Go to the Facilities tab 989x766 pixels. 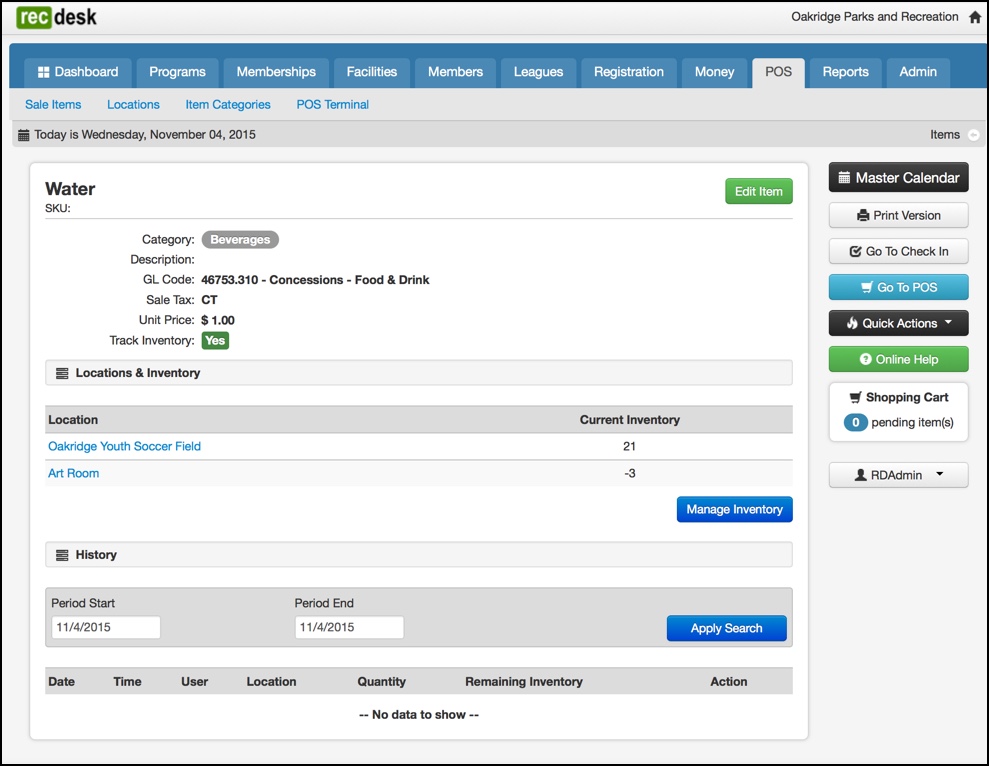372,72
